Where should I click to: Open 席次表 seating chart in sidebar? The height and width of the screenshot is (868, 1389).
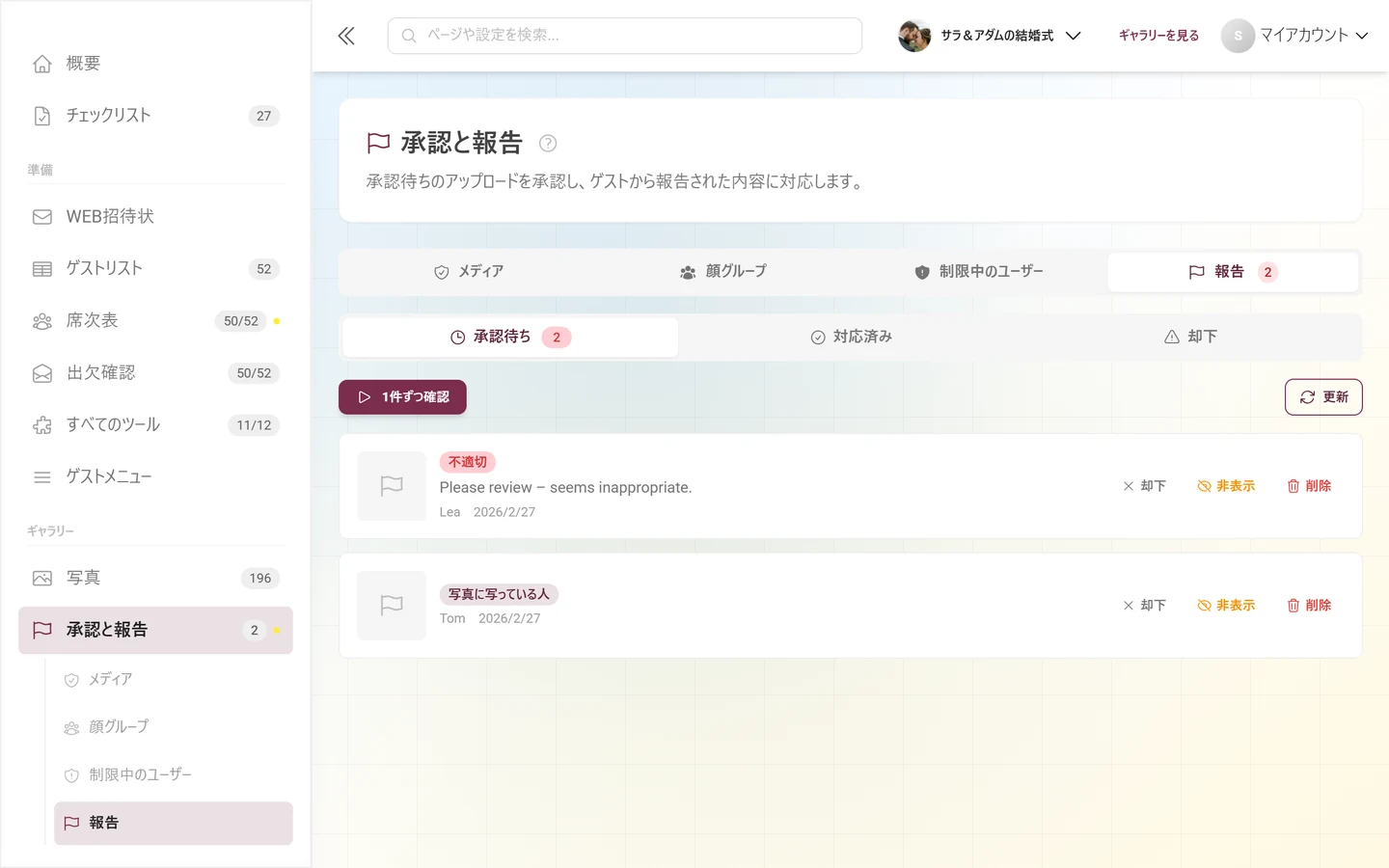(x=155, y=321)
